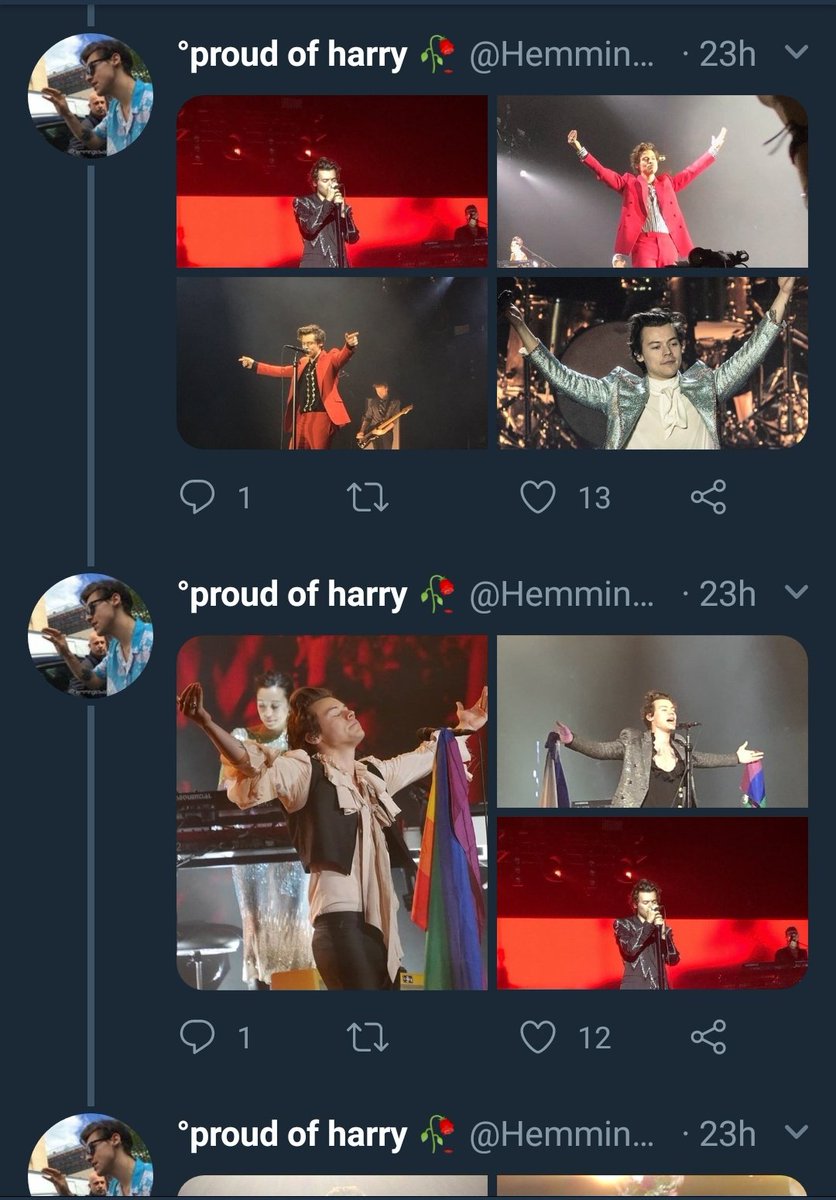Retweet the first tweet

point(368,497)
